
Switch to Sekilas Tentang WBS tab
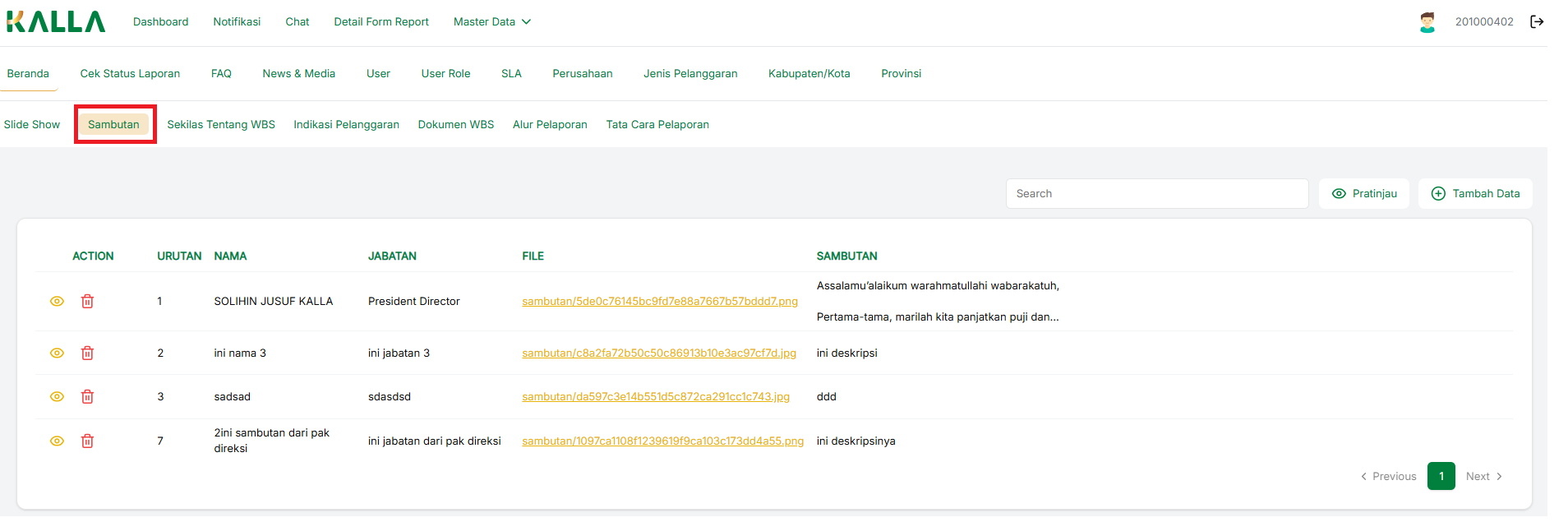221,125
